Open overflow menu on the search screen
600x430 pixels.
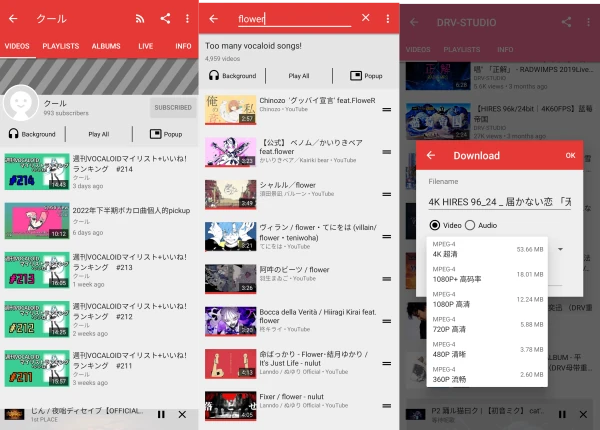pos(388,18)
